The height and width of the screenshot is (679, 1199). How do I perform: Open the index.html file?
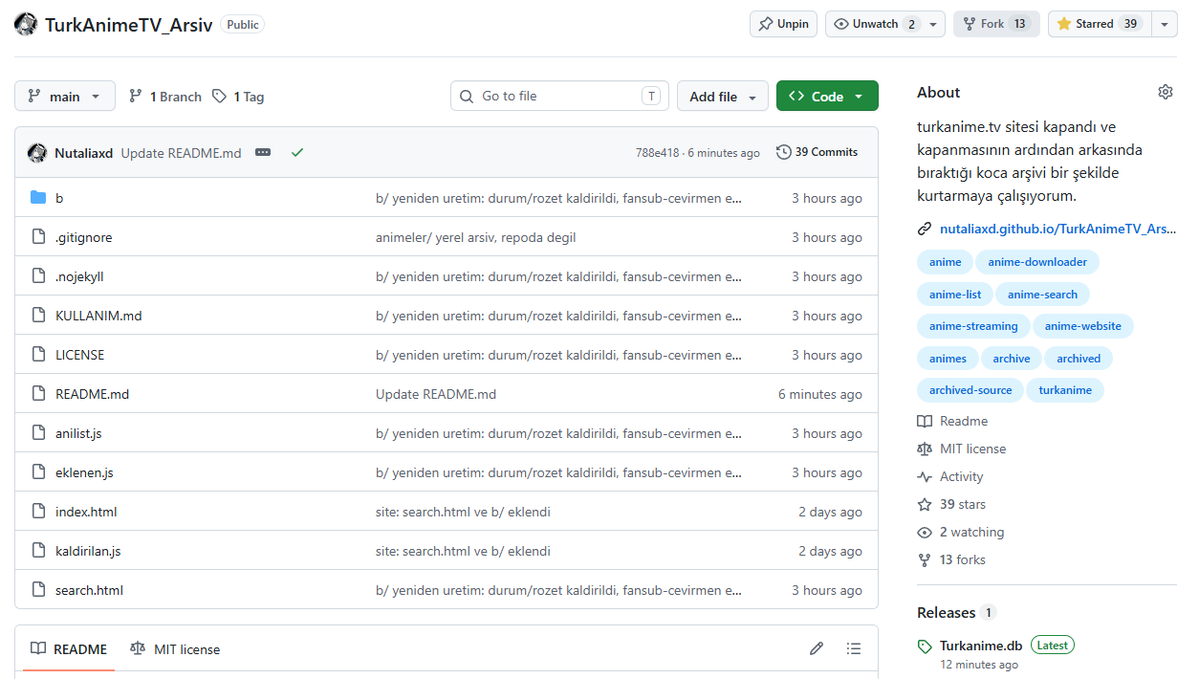pos(86,512)
